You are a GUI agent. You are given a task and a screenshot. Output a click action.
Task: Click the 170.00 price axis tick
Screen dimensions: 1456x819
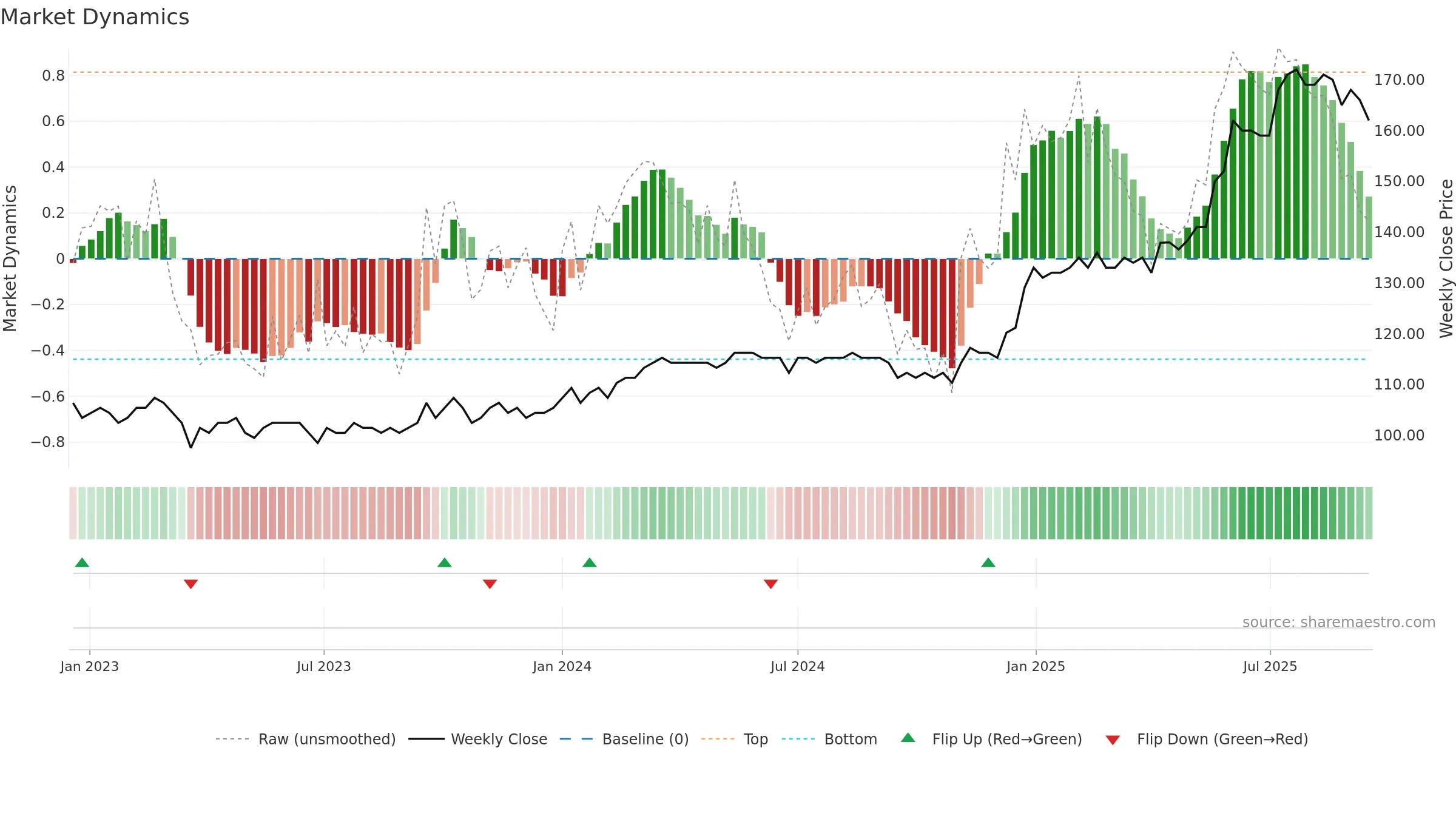[1400, 79]
